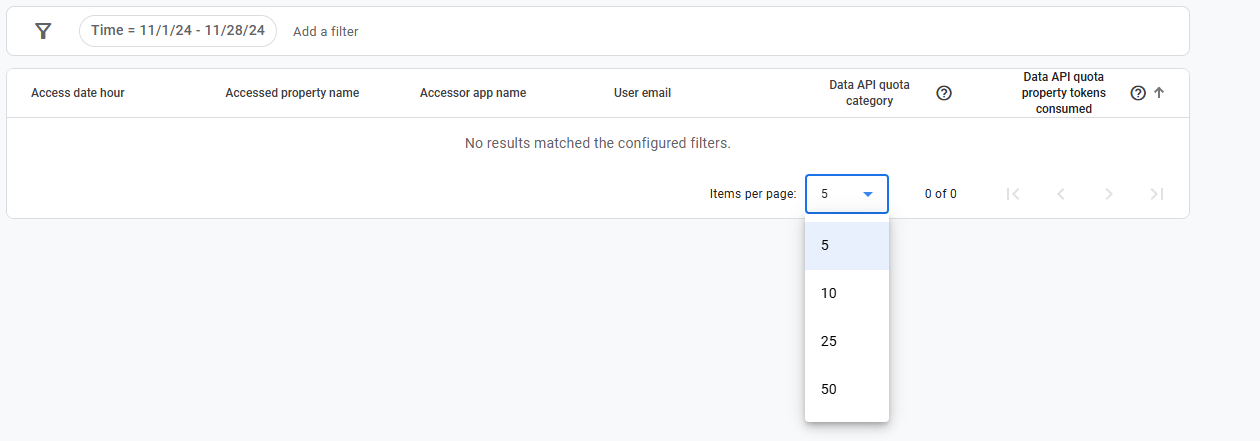This screenshot has height=441, width=1260.
Task: Open help for quota property tokens consumed
Action: pos(1137,93)
